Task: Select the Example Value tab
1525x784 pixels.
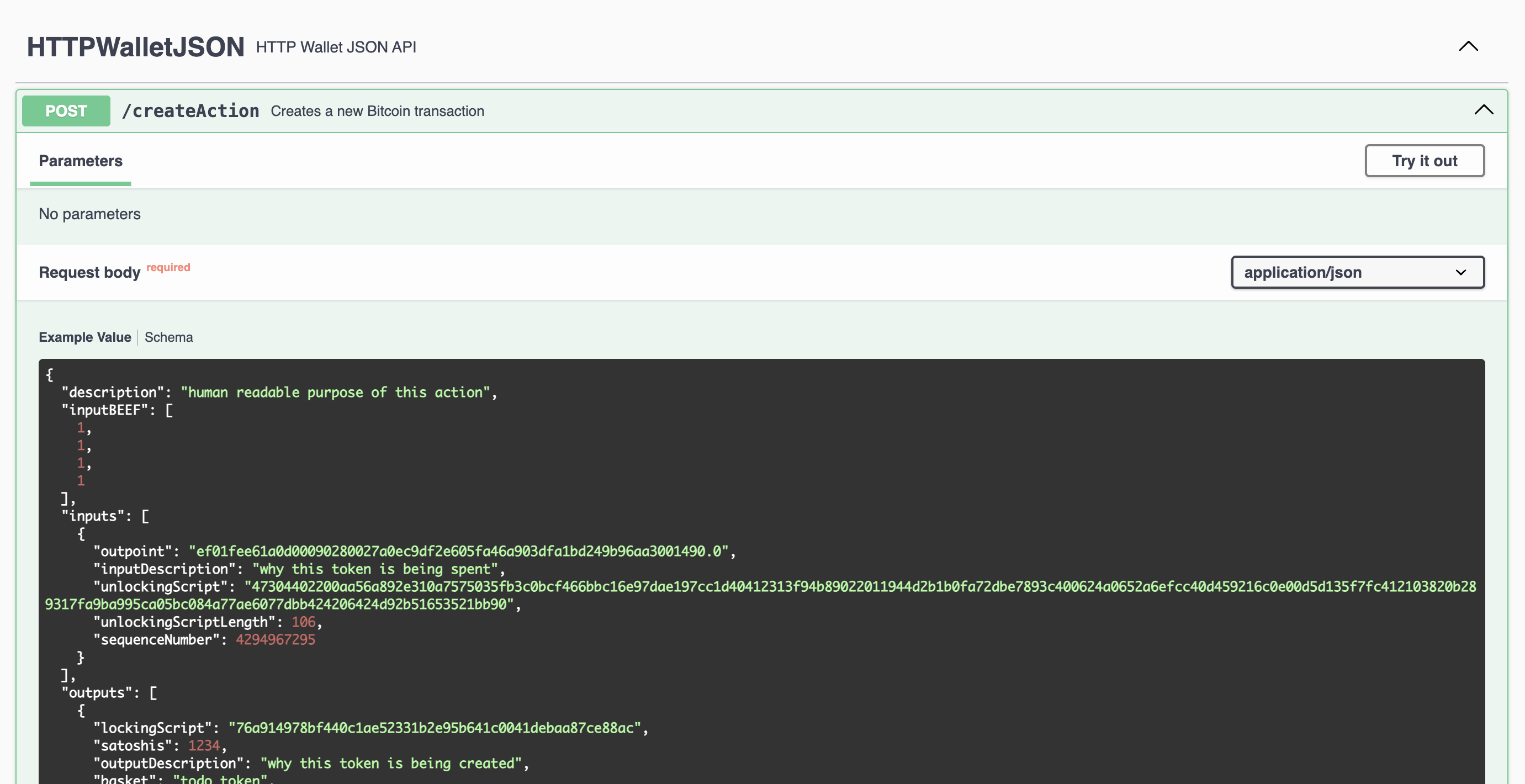Action: [x=84, y=337]
